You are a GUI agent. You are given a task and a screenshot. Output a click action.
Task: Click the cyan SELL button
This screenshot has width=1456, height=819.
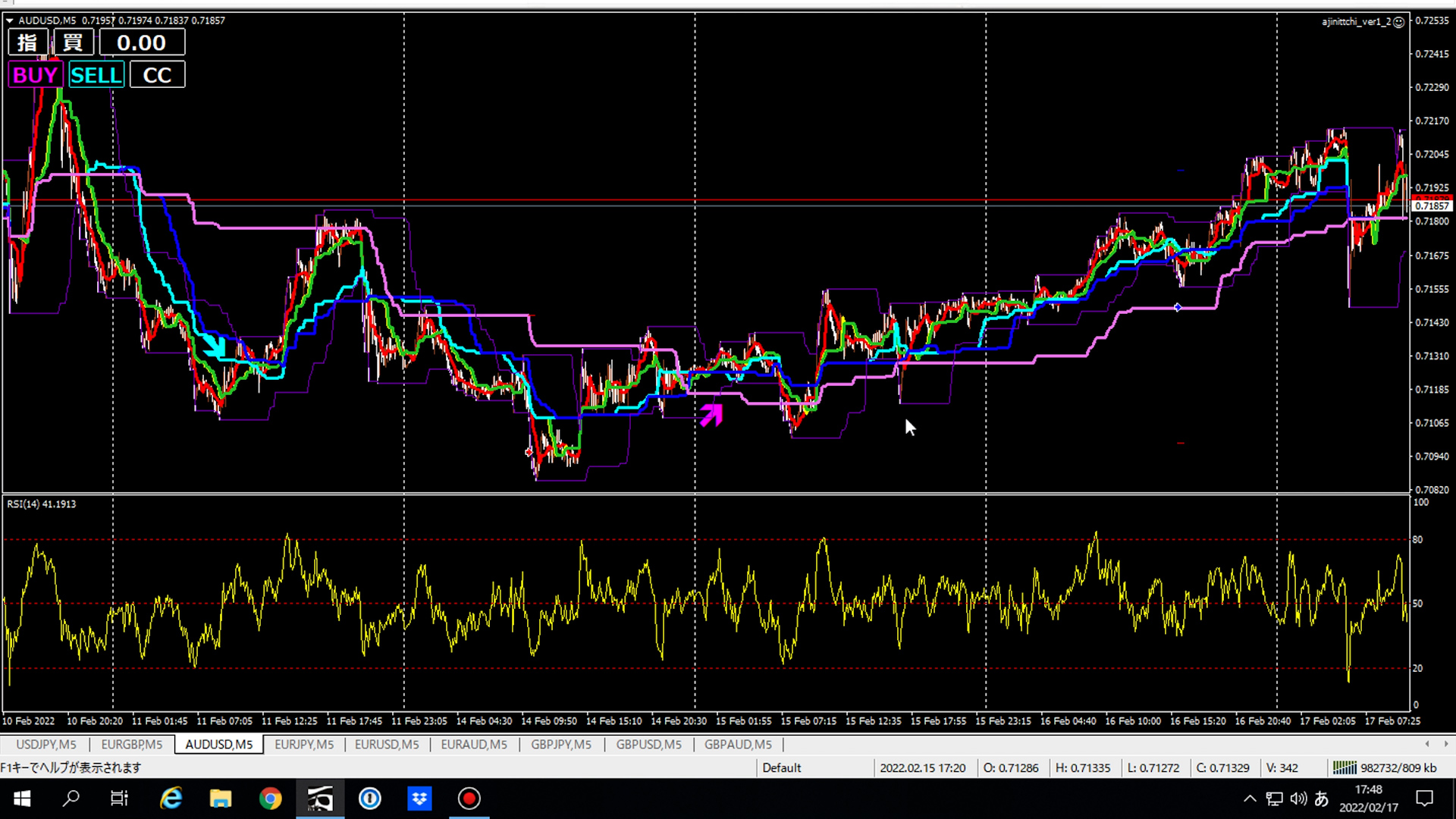click(96, 75)
